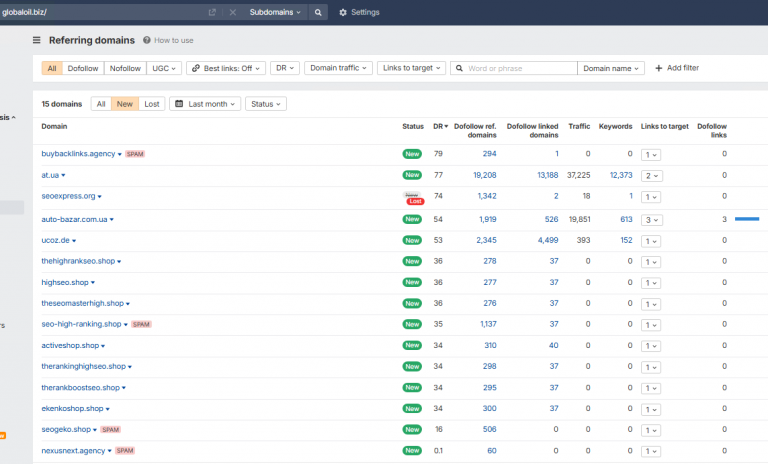Click the blue dofollow links bar for auto-bazar.com.ua

tap(747, 218)
